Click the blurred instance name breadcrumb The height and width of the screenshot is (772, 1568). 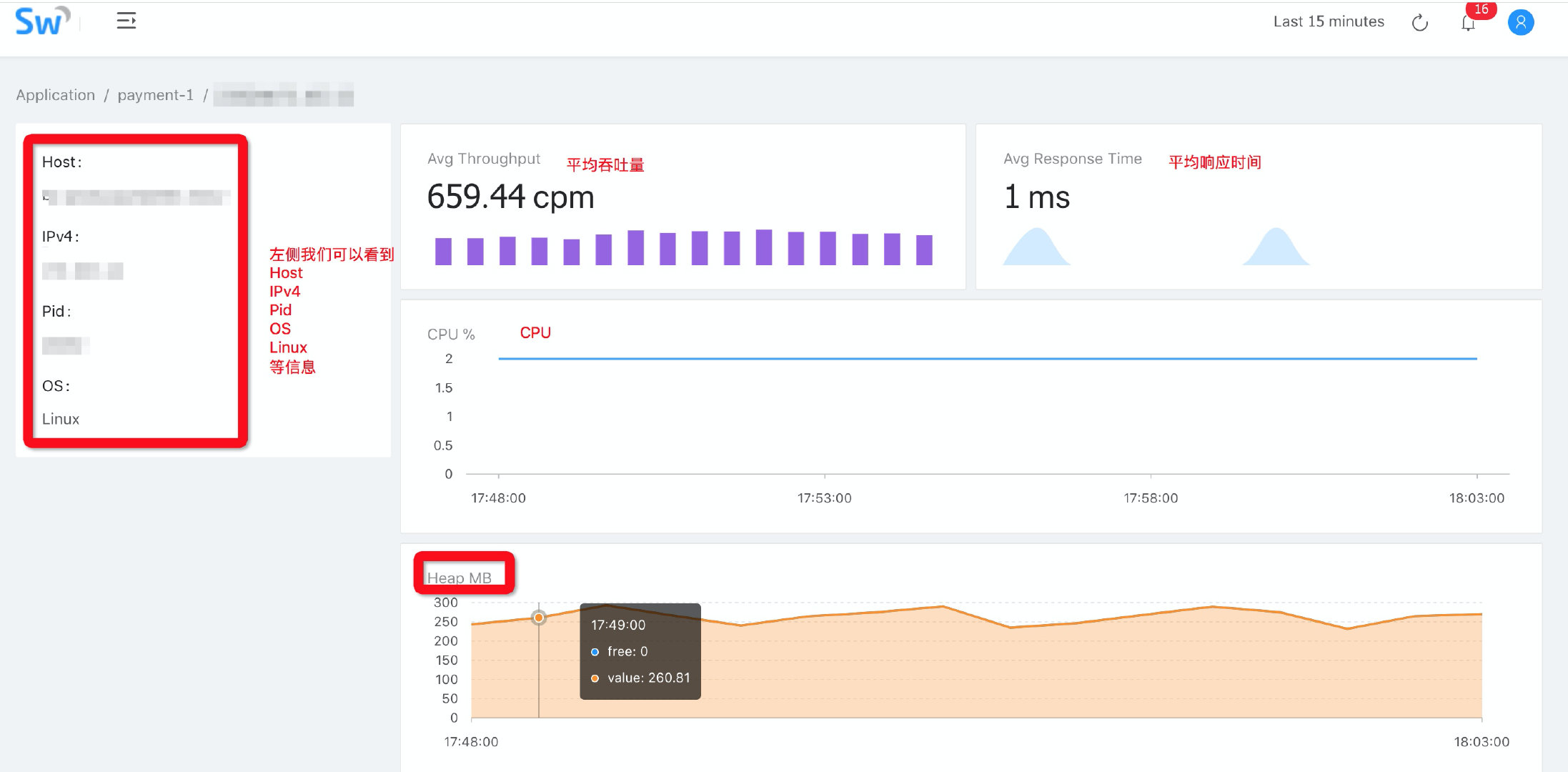pyautogui.click(x=283, y=95)
